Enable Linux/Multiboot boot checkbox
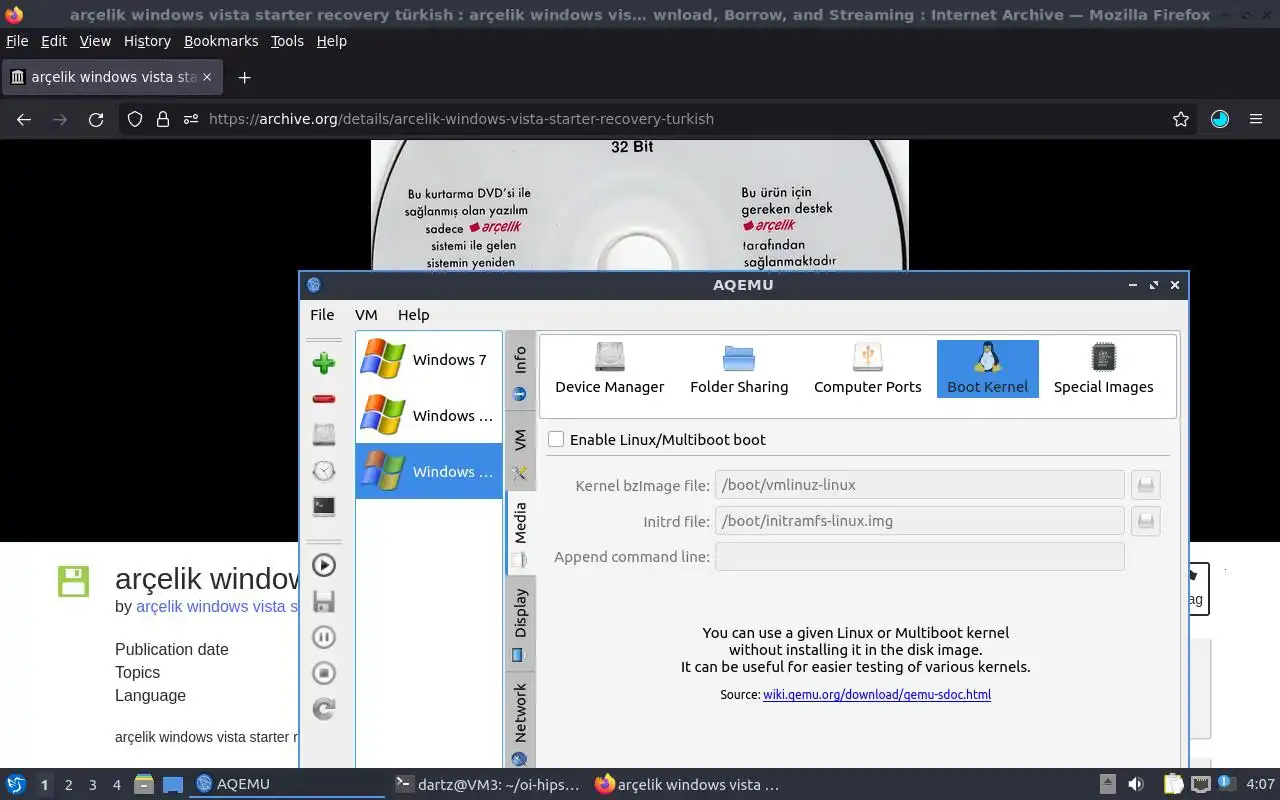 556,439
